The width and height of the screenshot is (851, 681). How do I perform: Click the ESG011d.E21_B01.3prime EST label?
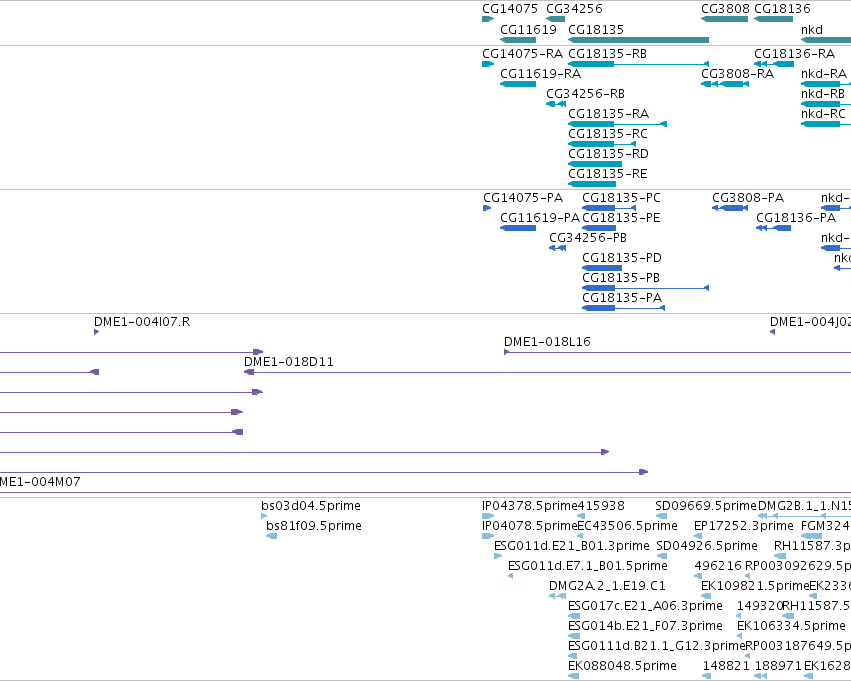click(571, 546)
